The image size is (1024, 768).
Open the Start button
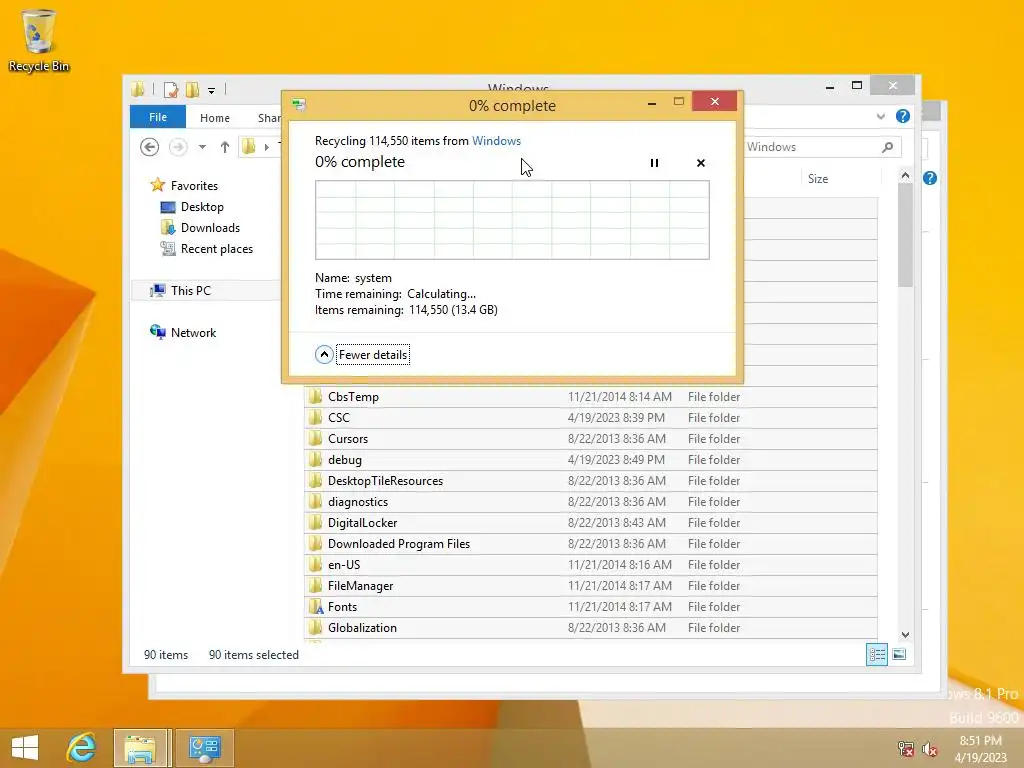(25, 748)
